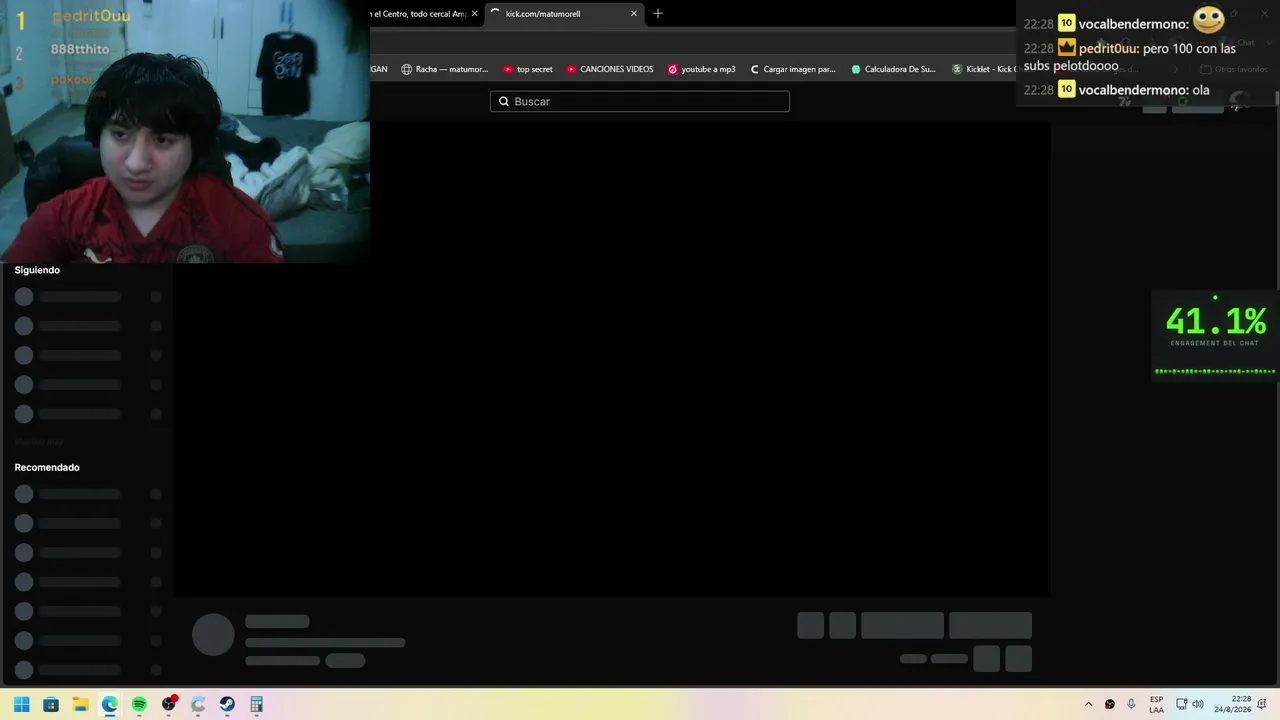Click the magnifier icon in Buscar field
This screenshot has height=720, width=1280.
coord(504,101)
